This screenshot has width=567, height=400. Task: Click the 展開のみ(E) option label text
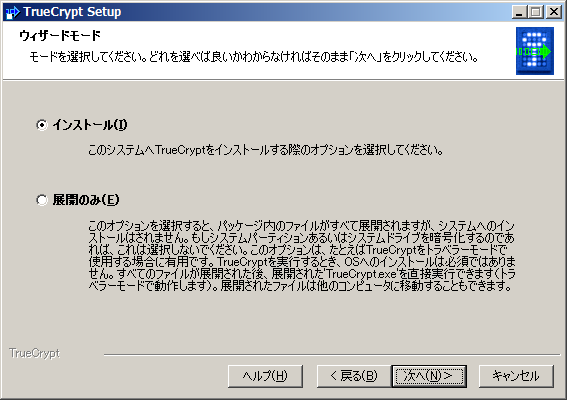(x=86, y=200)
